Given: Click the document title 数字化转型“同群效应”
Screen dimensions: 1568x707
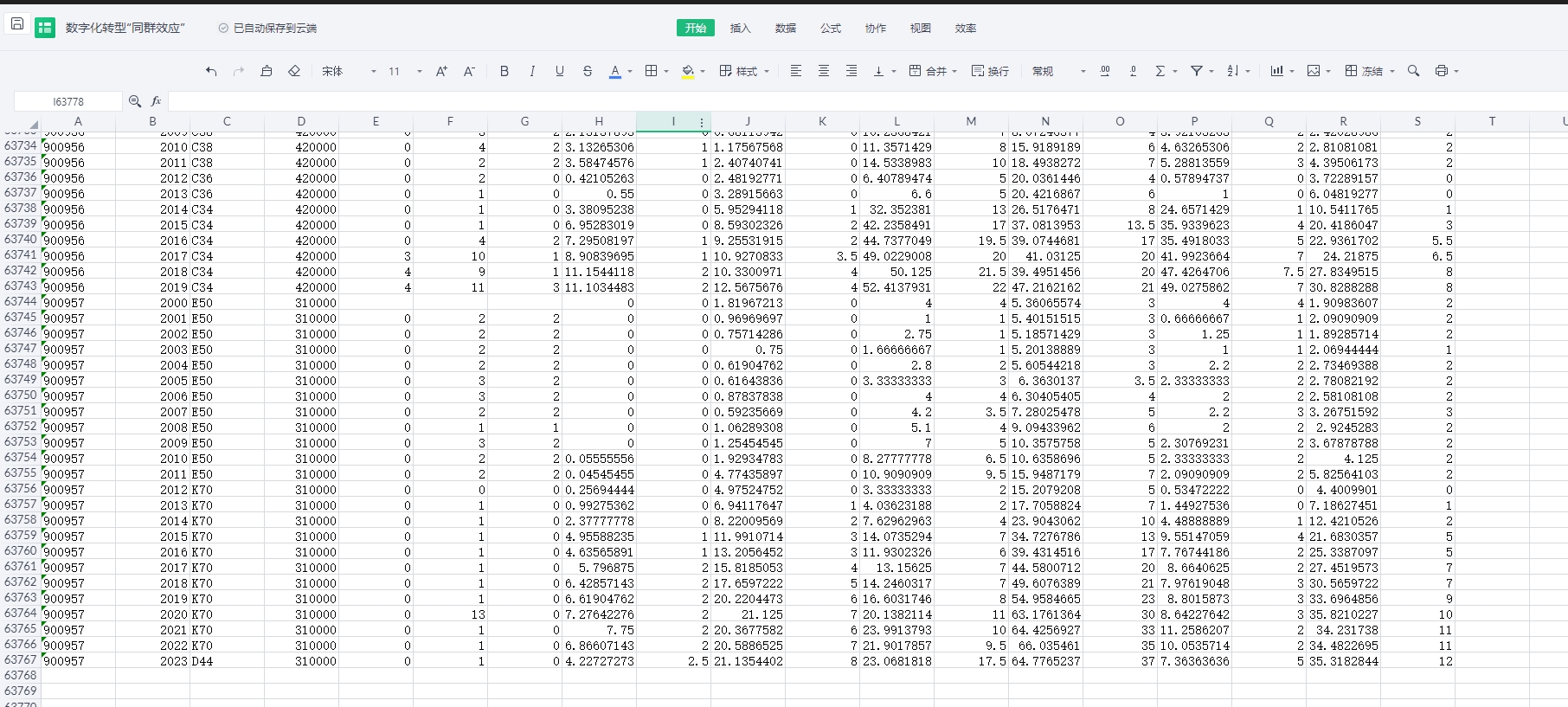Looking at the screenshot, I should click(125, 28).
